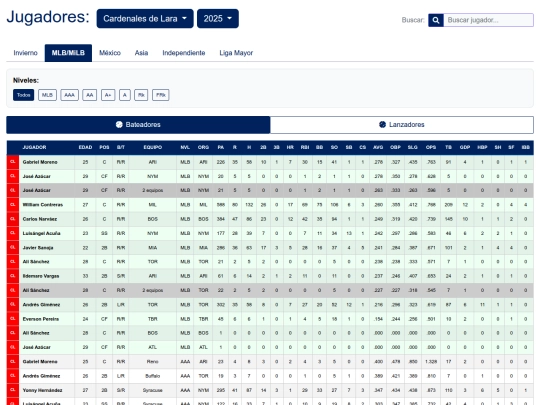This screenshot has width=540, height=405.
Task: Filter by AAA level
Action: pyautogui.click(x=69, y=95)
